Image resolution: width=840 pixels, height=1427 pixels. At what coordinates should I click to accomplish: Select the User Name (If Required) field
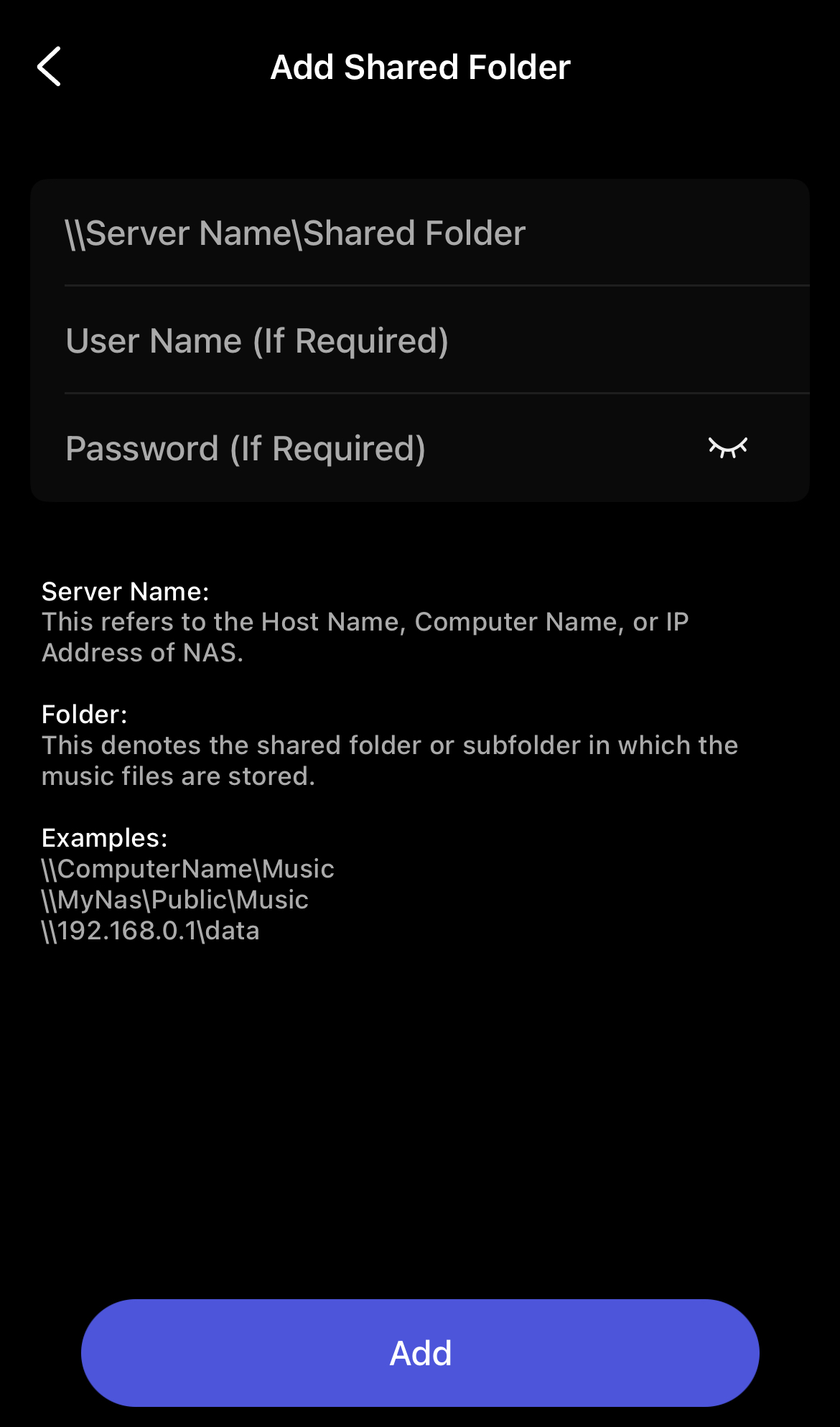[420, 340]
